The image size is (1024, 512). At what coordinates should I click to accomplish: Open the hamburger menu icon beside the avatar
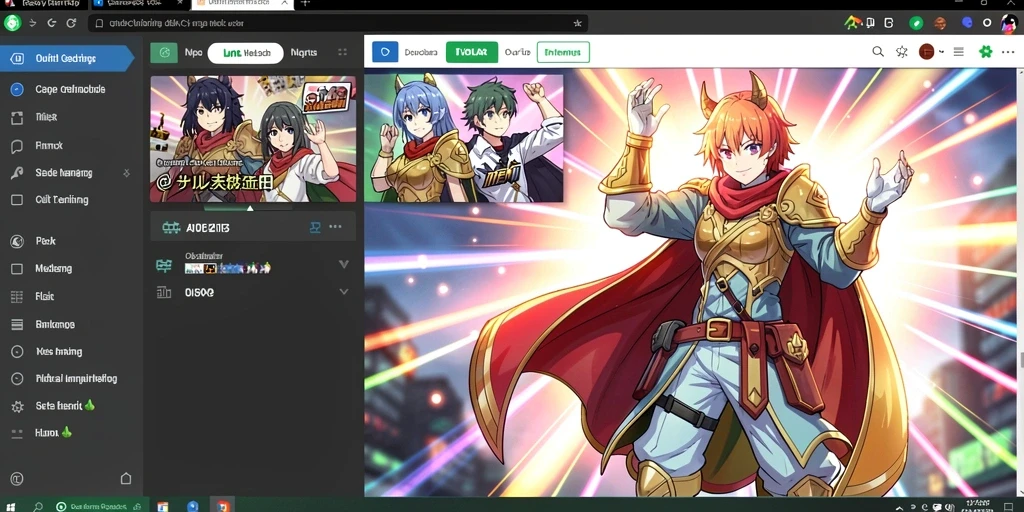coord(959,52)
